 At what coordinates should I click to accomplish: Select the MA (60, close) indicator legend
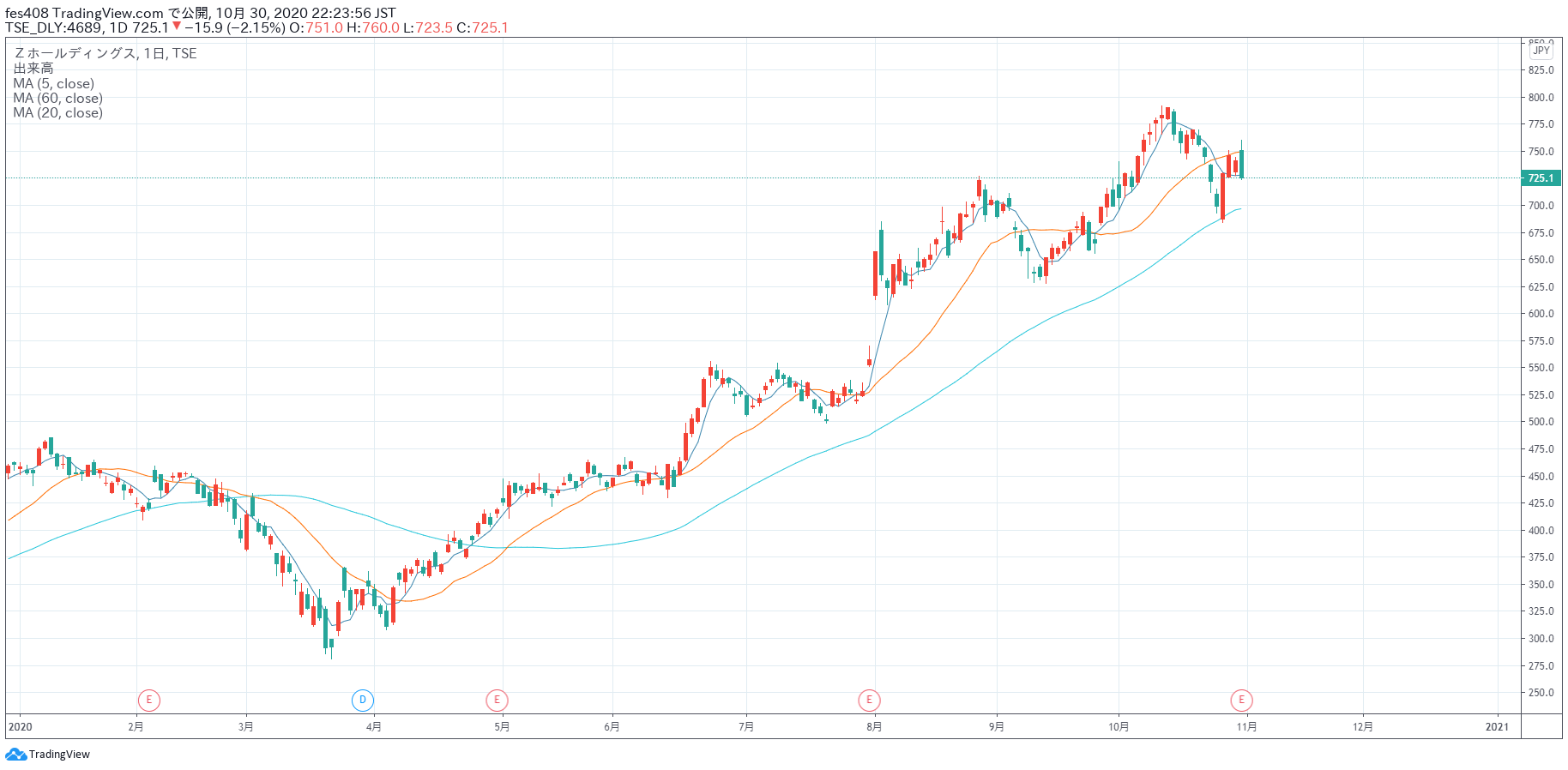point(58,99)
